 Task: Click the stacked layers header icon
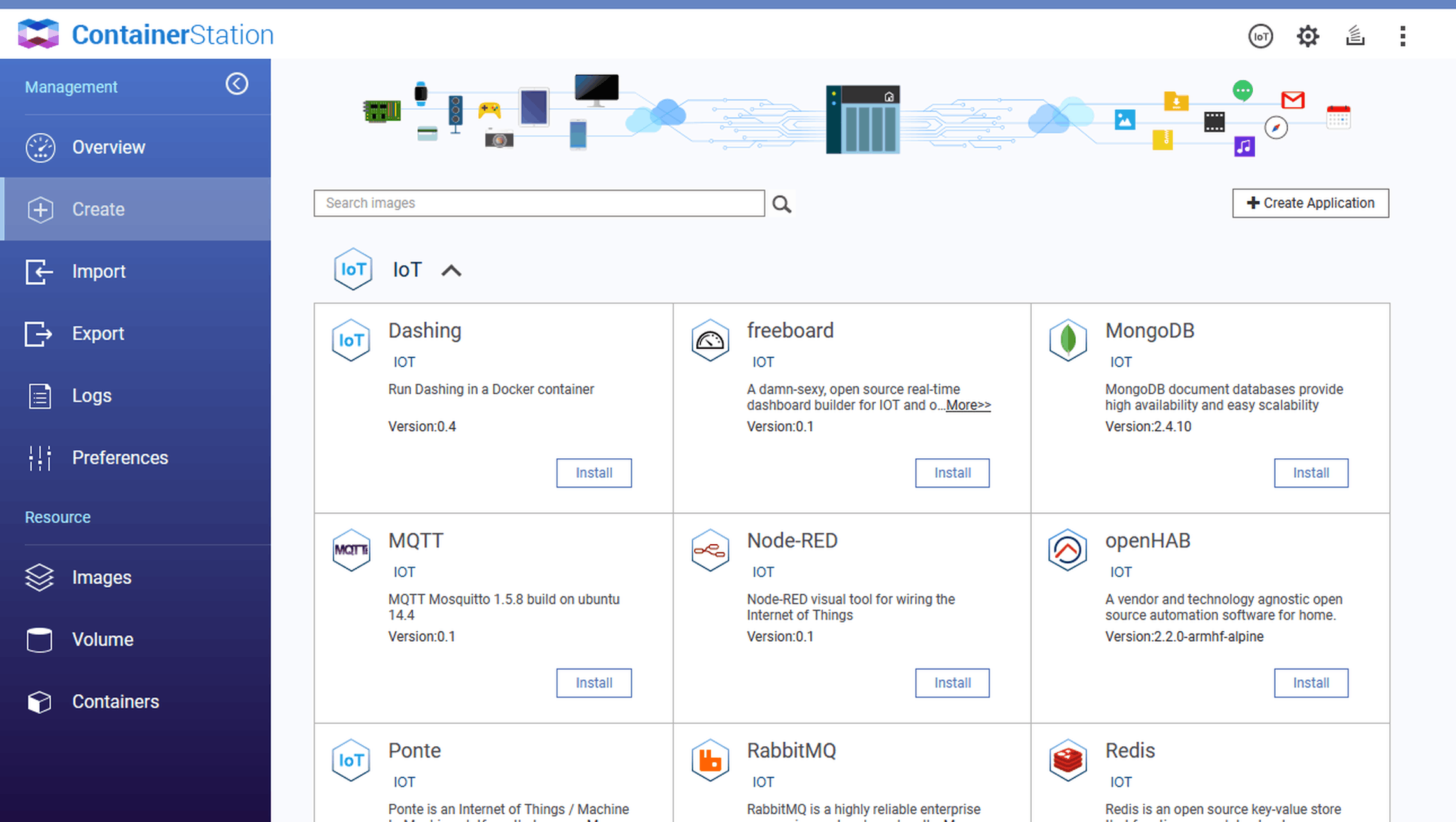1355,36
